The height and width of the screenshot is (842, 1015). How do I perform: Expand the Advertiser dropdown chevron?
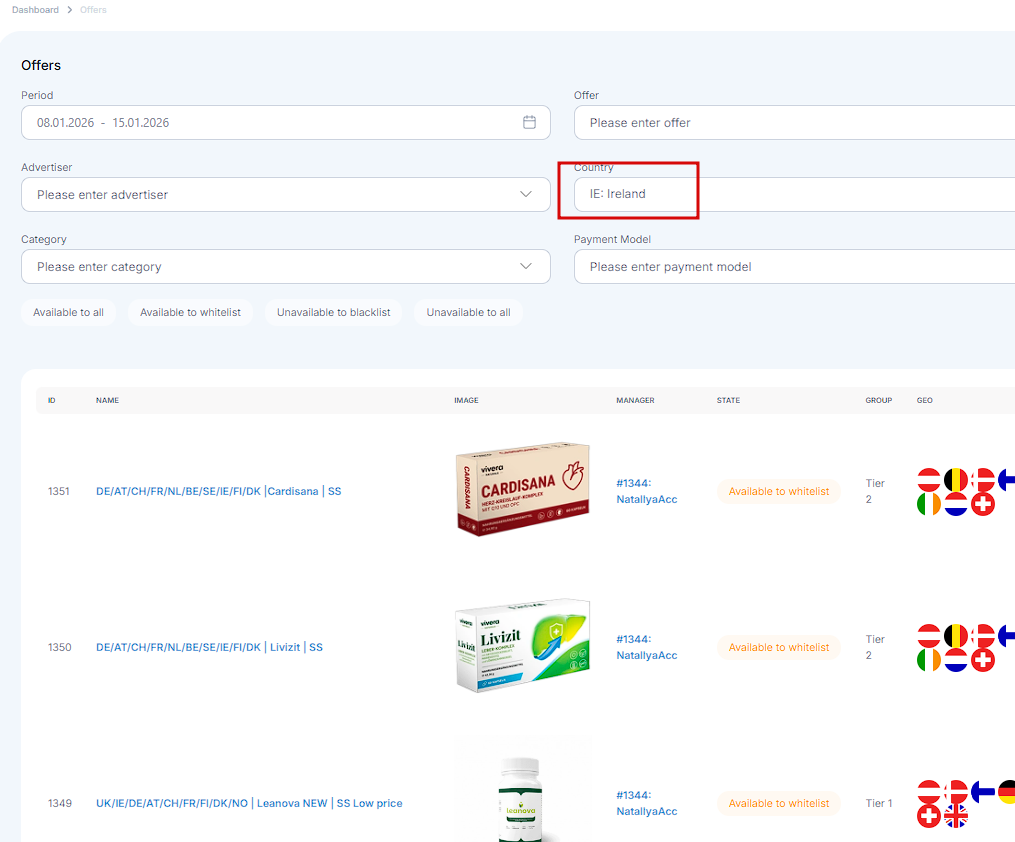pyautogui.click(x=526, y=194)
